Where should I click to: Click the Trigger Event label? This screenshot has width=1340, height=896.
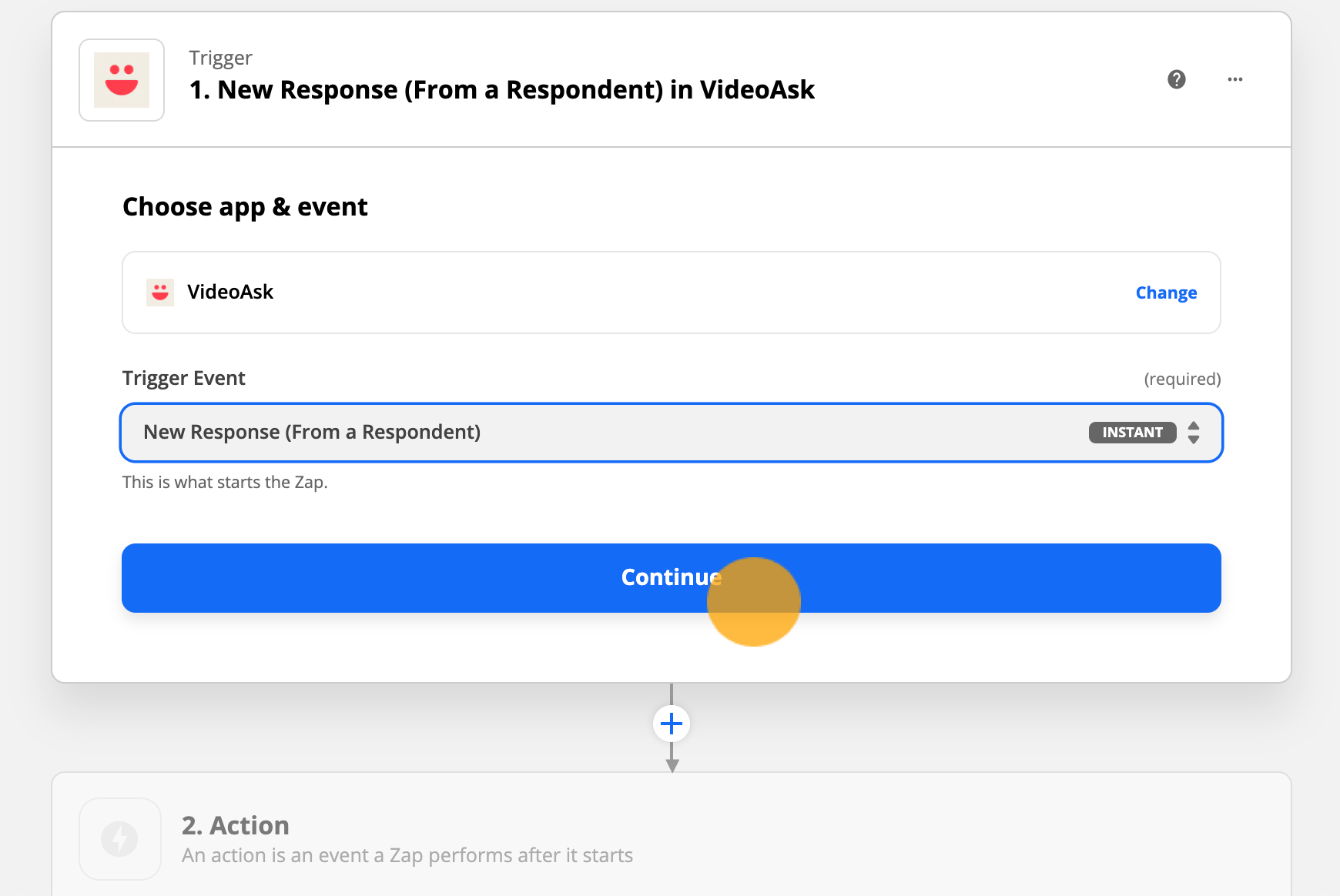point(183,378)
